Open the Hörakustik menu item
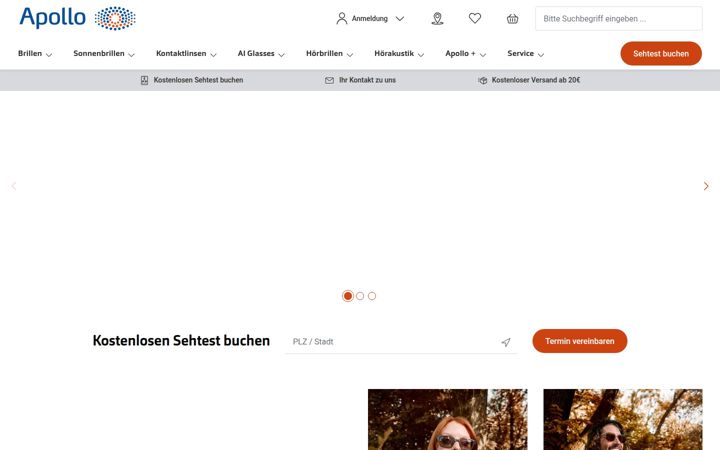Screen dimensions: 720x450 point(394,53)
